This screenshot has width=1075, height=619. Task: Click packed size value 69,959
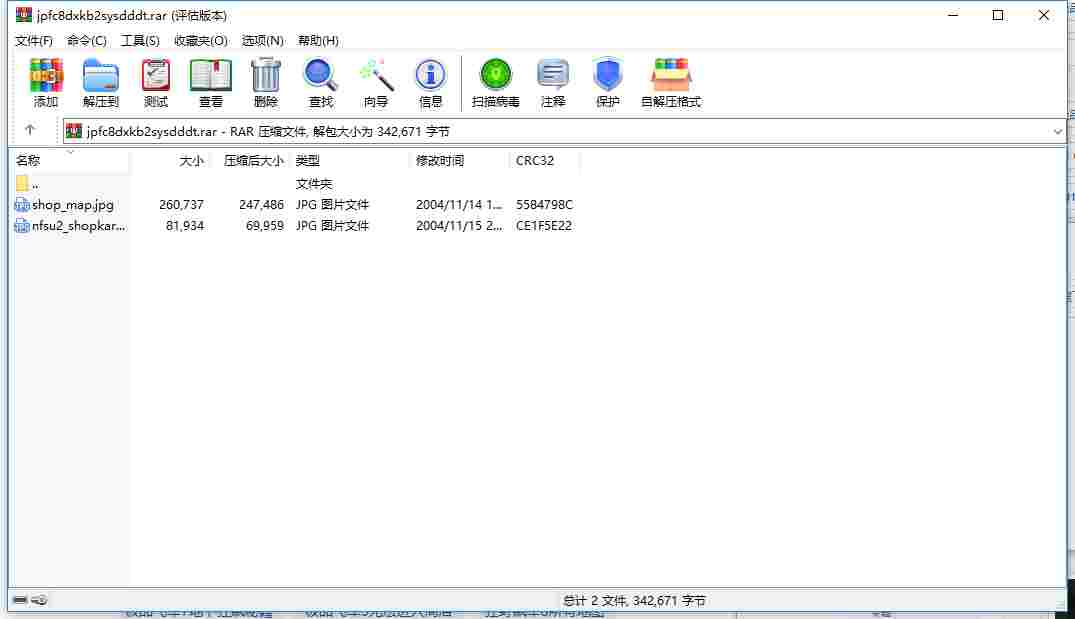265,226
